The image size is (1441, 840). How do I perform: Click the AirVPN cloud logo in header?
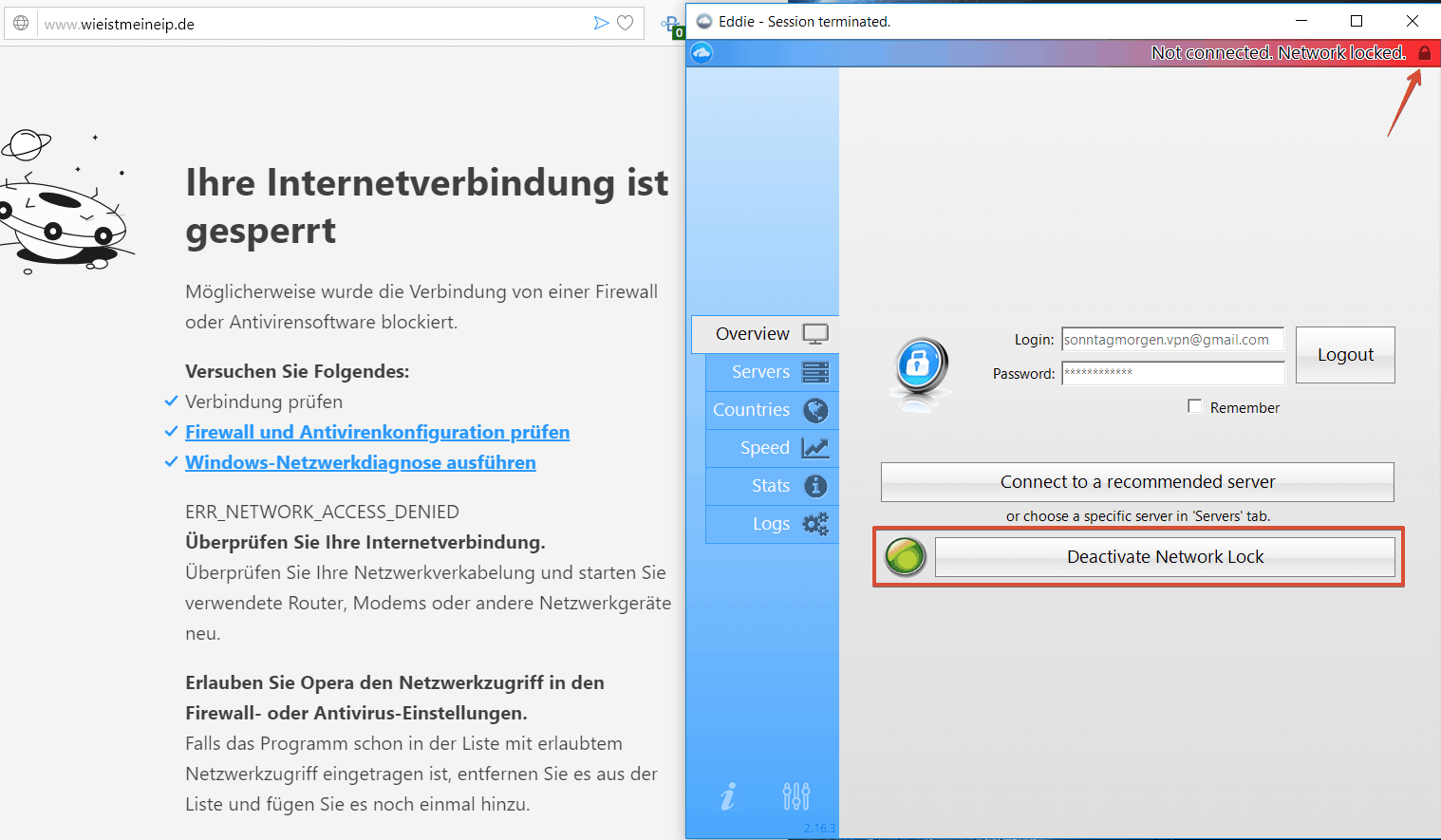[702, 53]
